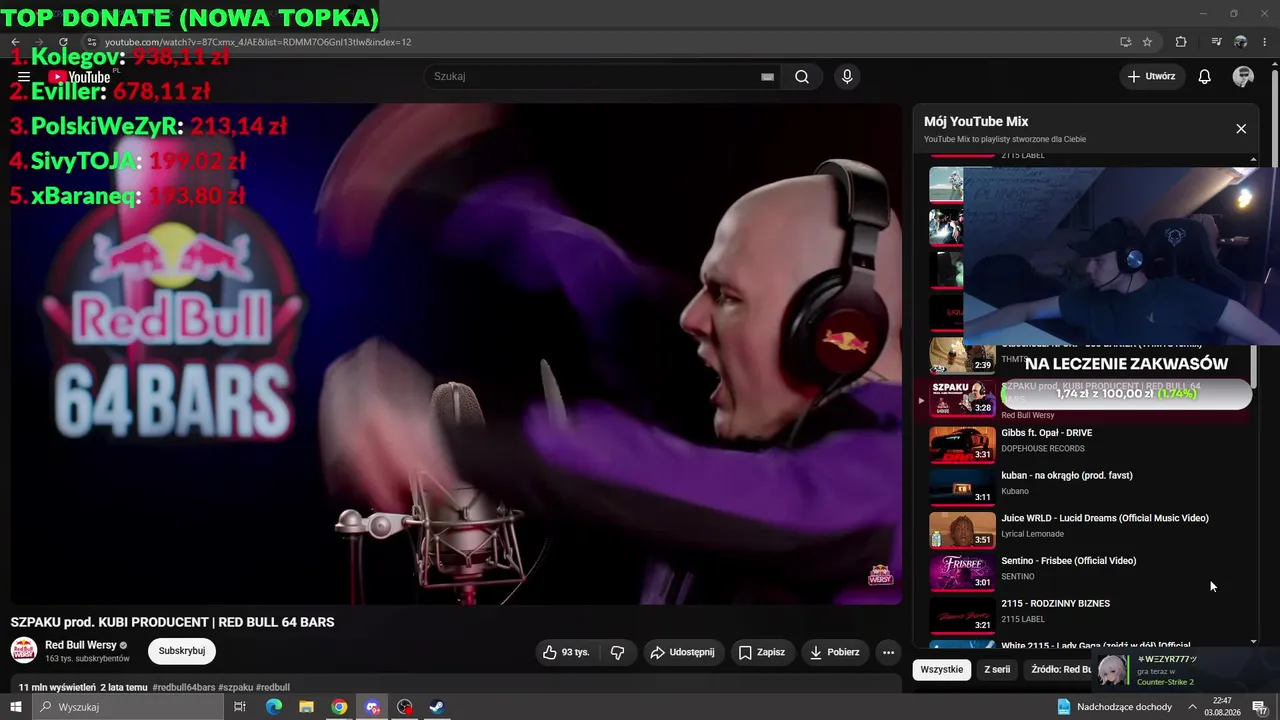Viewport: 1280px width, 720px height.
Task: Open the YouTube account avatar menu
Action: [1243, 77]
